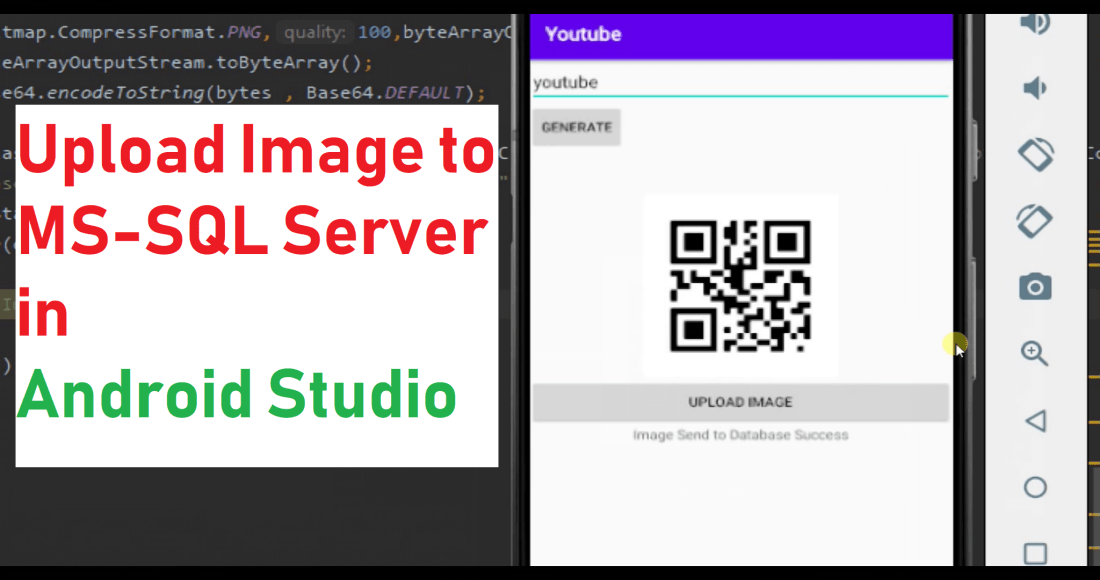Open Android overview with the square icon
Screen dimensions: 1100x580
click(x=1035, y=553)
